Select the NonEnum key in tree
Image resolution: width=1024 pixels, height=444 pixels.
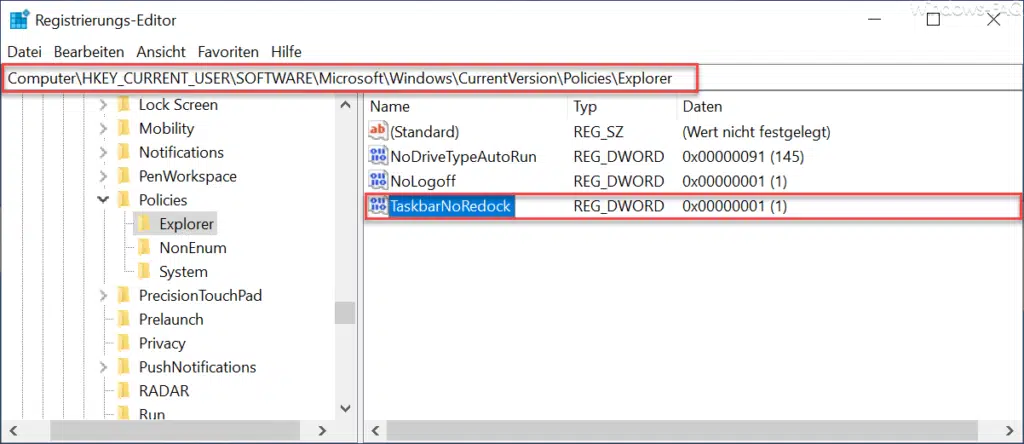(192, 248)
